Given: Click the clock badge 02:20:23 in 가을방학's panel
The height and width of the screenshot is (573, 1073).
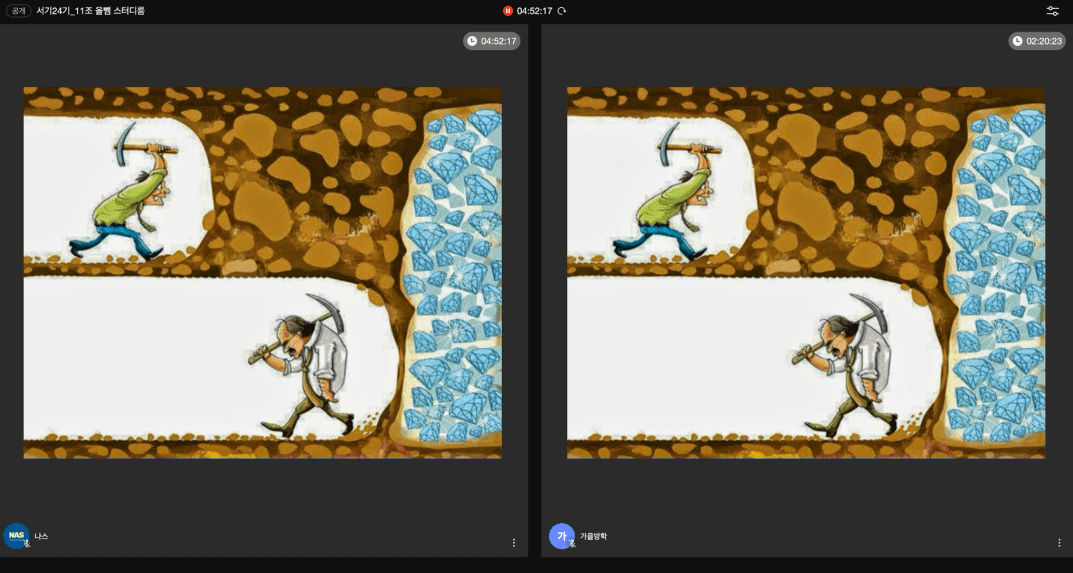Looking at the screenshot, I should [x=1037, y=41].
